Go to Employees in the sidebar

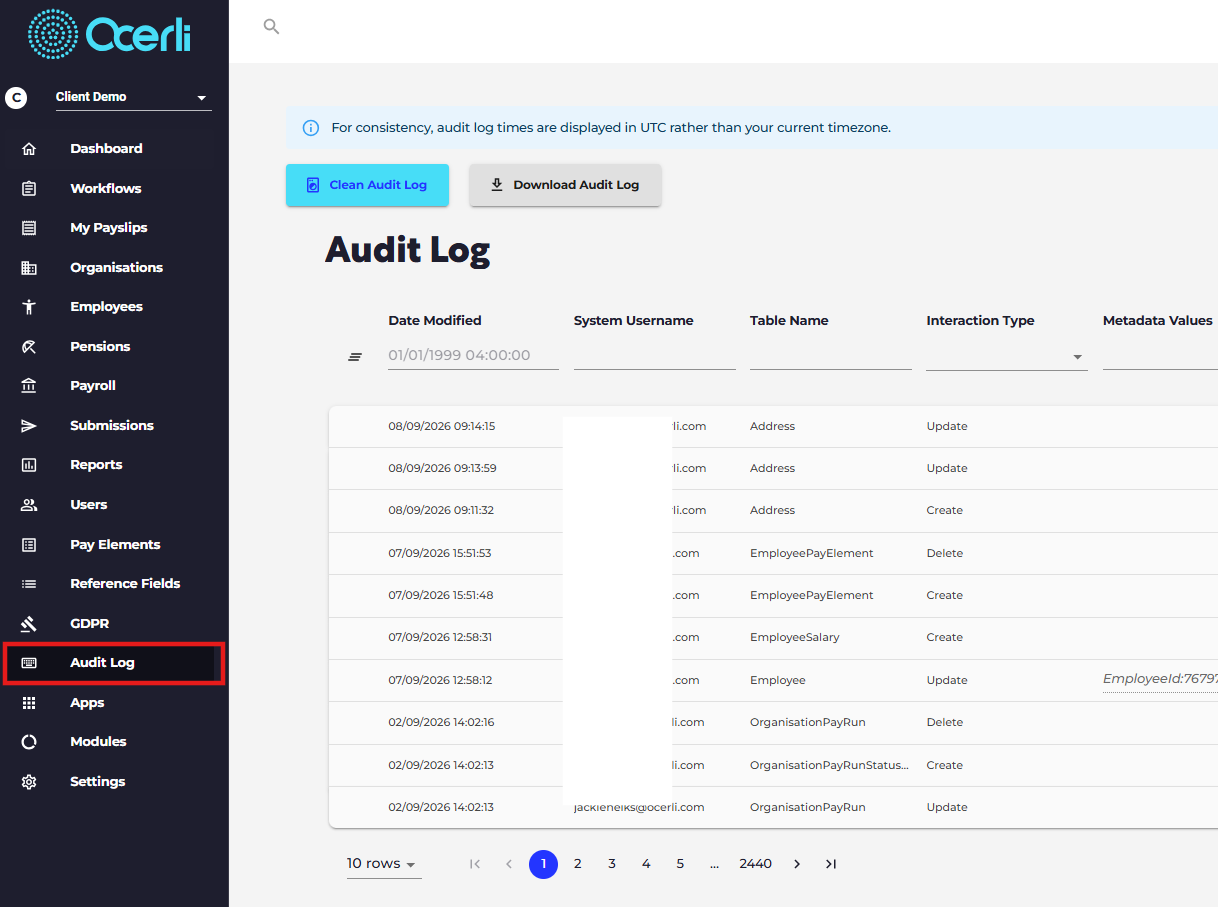point(106,307)
